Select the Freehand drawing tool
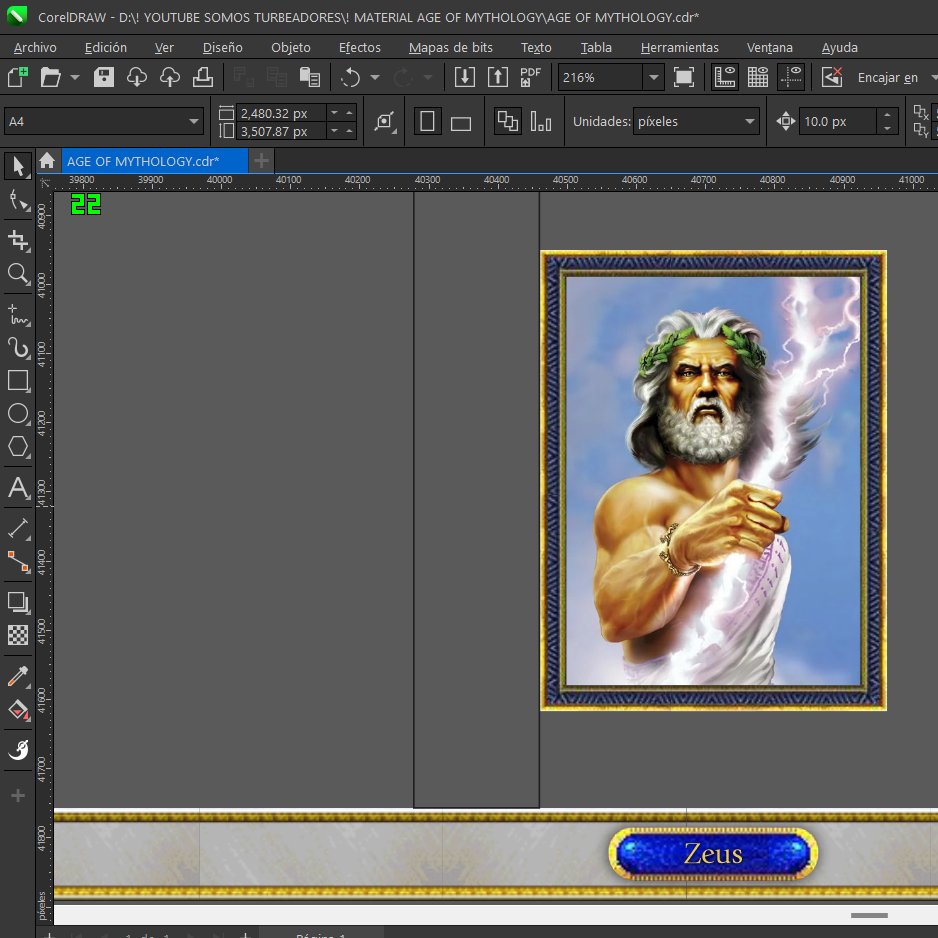938x938 pixels. click(18, 314)
